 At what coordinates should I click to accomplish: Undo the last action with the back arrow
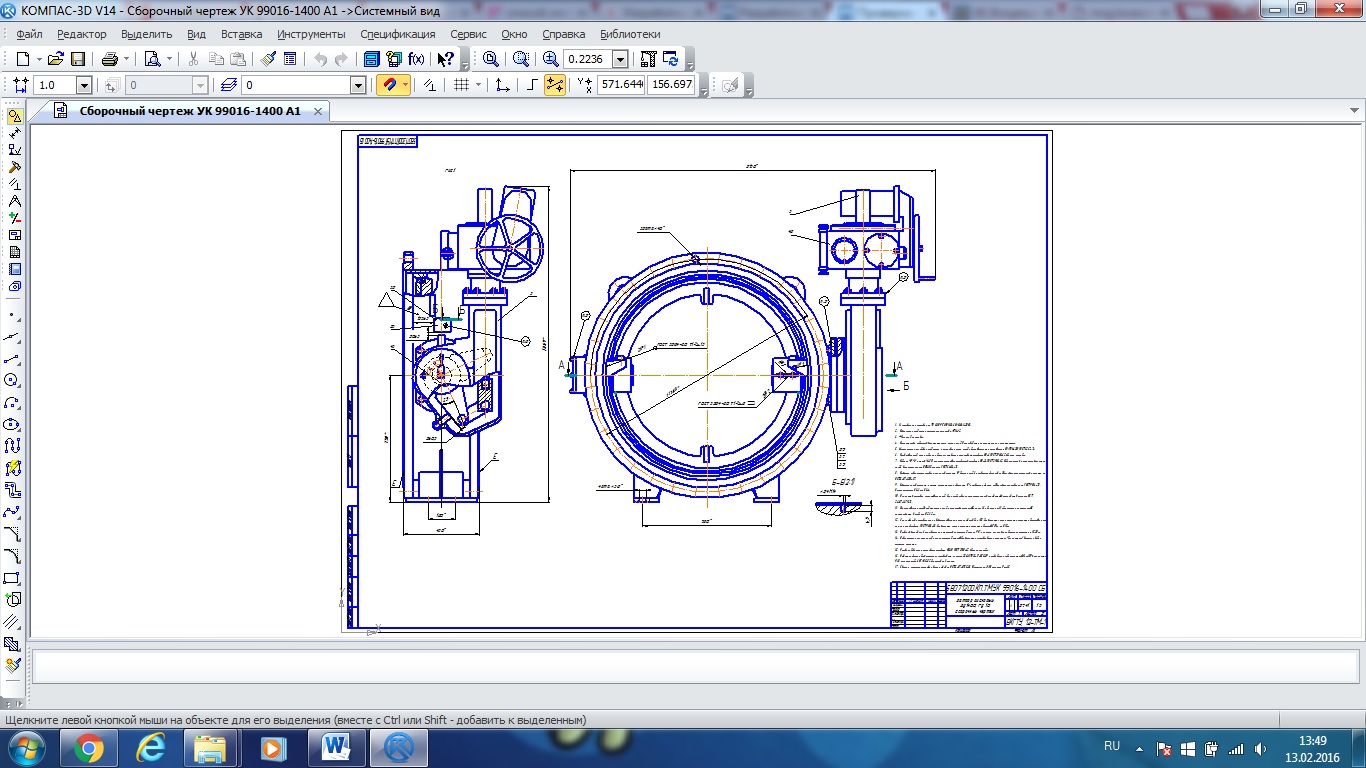point(320,59)
